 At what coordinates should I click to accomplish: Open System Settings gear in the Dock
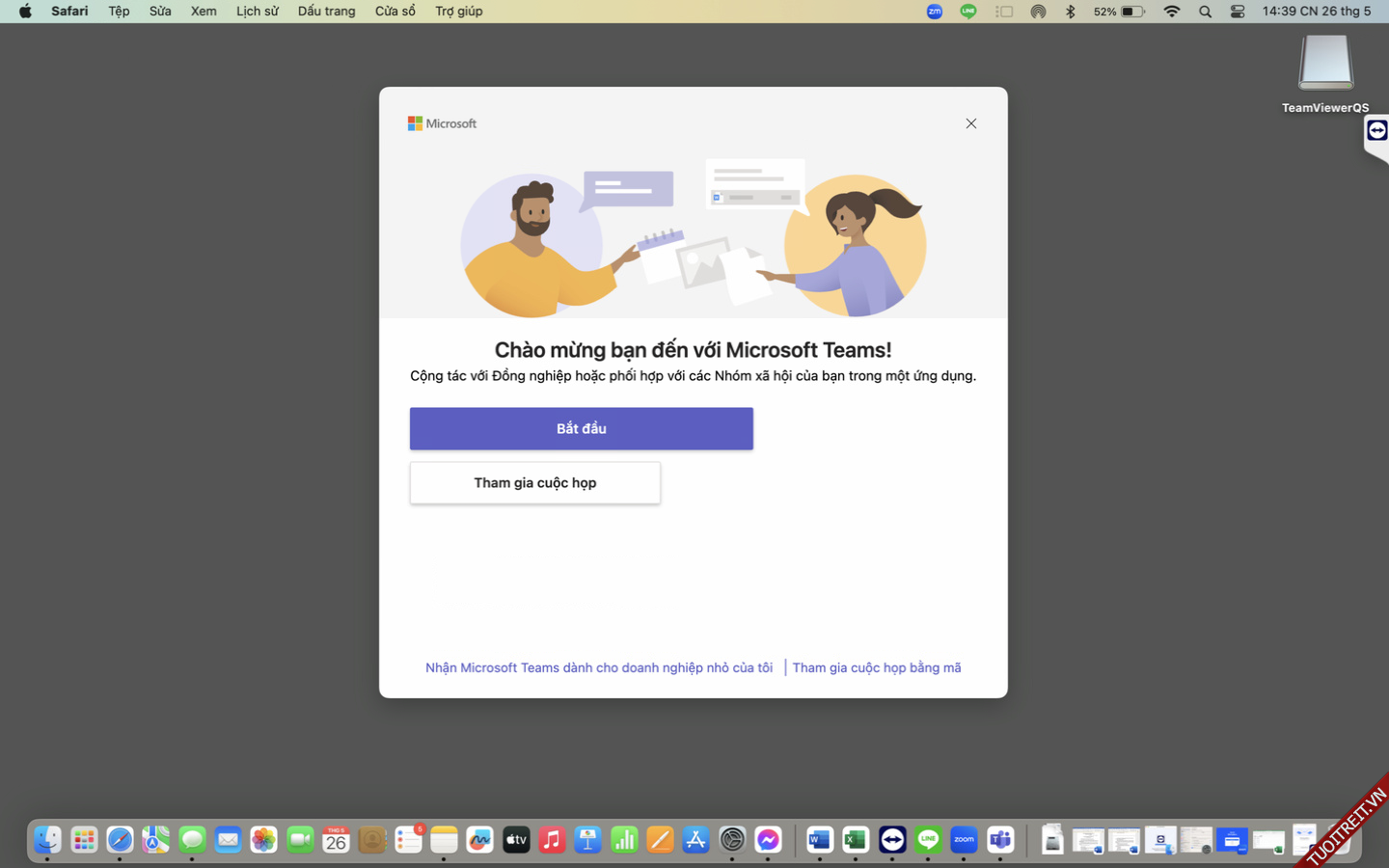732,840
